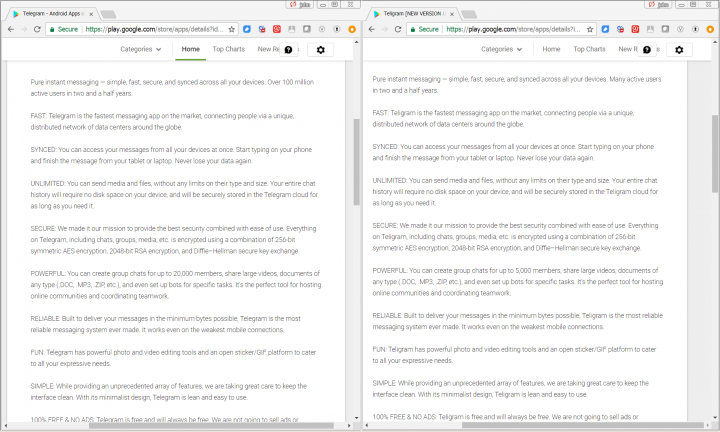Image resolution: width=720 pixels, height=432 pixels.
Task: Go forward in the left Telegram window
Action: click(24, 29)
